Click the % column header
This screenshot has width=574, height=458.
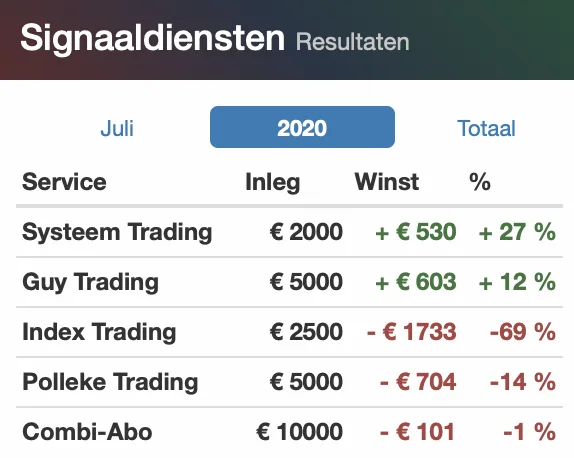point(480,182)
